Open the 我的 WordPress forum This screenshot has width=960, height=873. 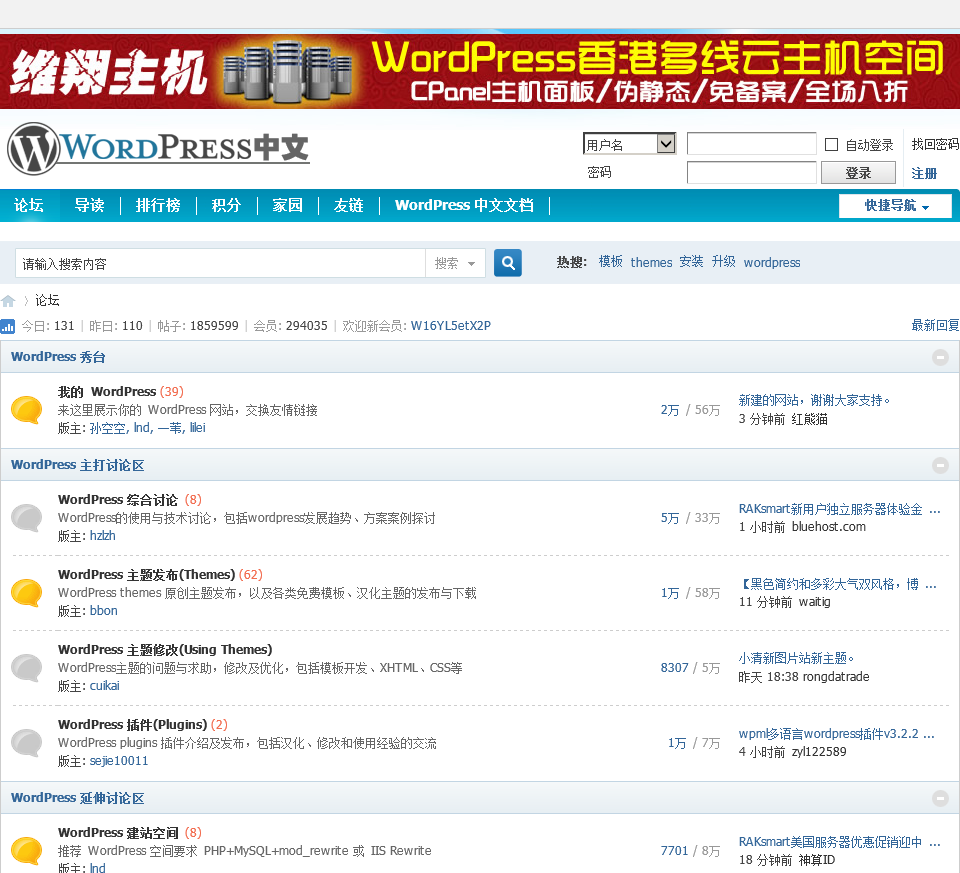pos(107,392)
